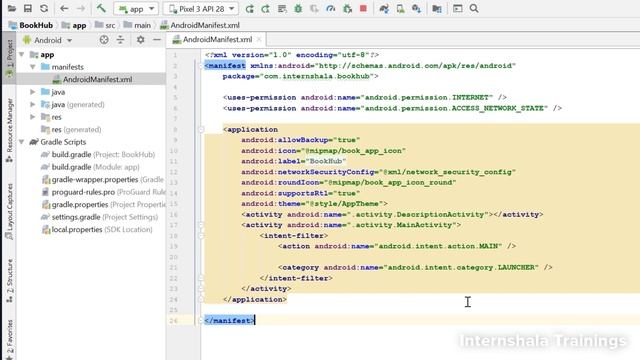Stop the app with the red square

point(363,9)
